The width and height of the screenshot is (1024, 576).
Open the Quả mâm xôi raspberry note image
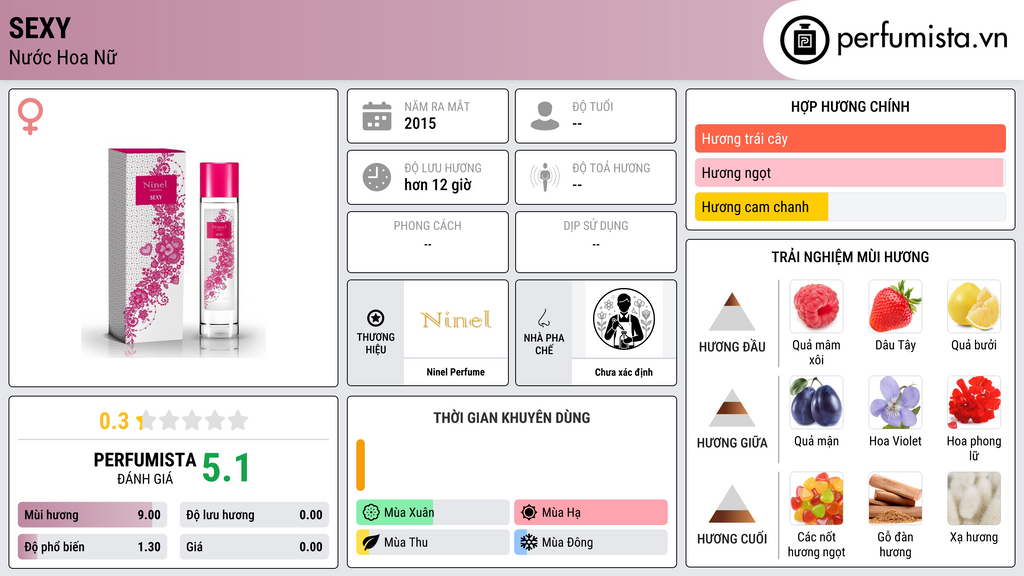coord(816,306)
